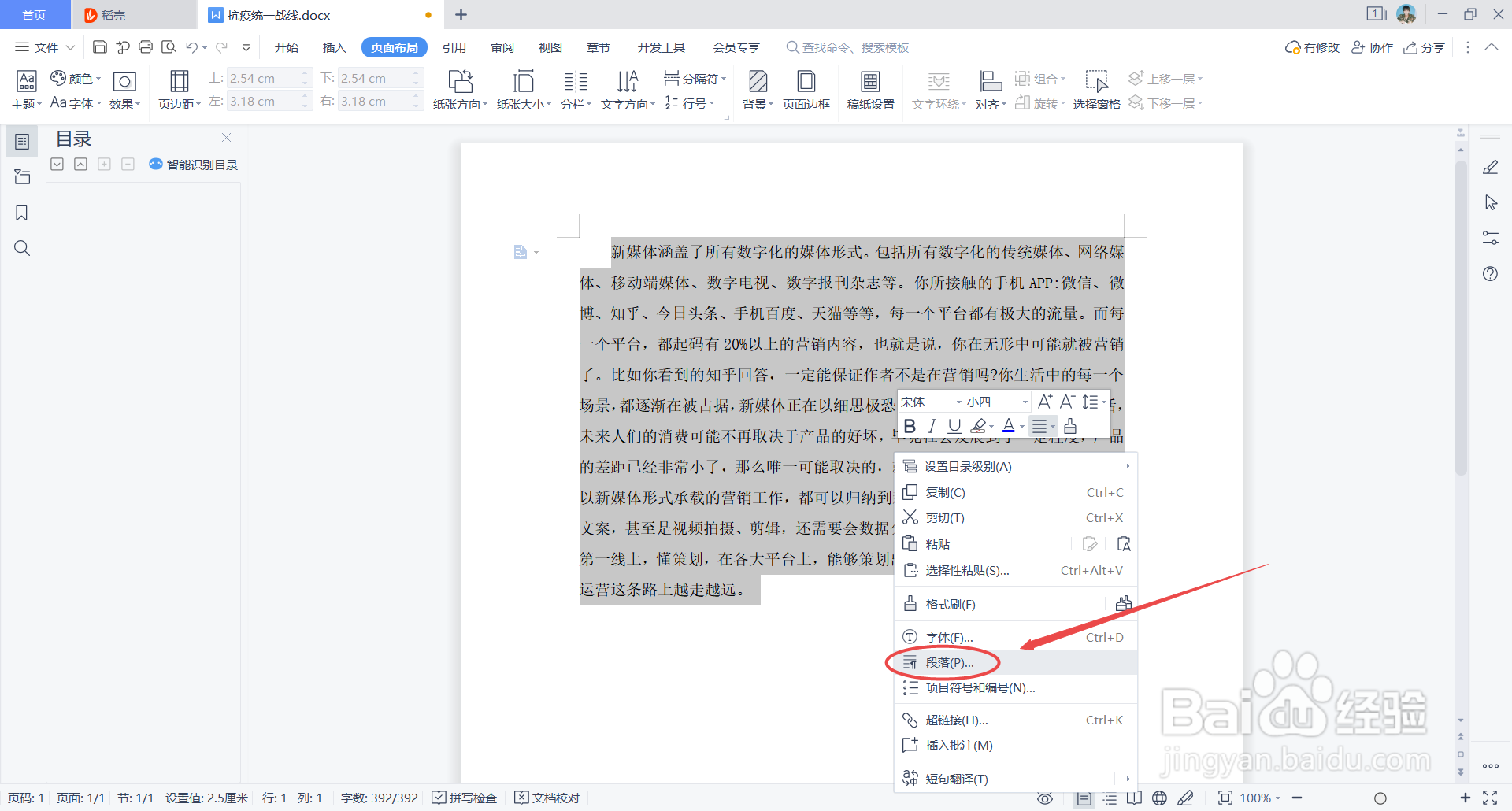Click the chapter navigation icon in left sidebar
This screenshot has height=811, width=1512.
coord(22,177)
